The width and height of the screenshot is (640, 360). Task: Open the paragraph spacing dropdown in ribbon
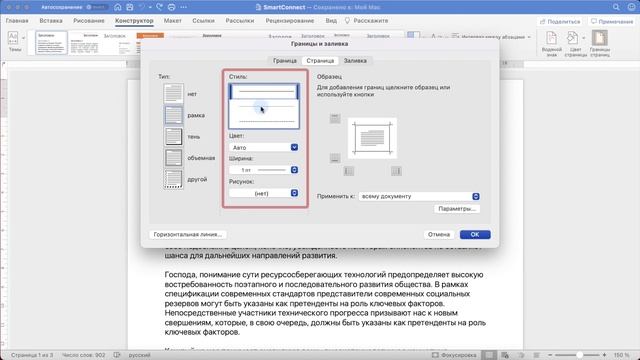click(529, 37)
